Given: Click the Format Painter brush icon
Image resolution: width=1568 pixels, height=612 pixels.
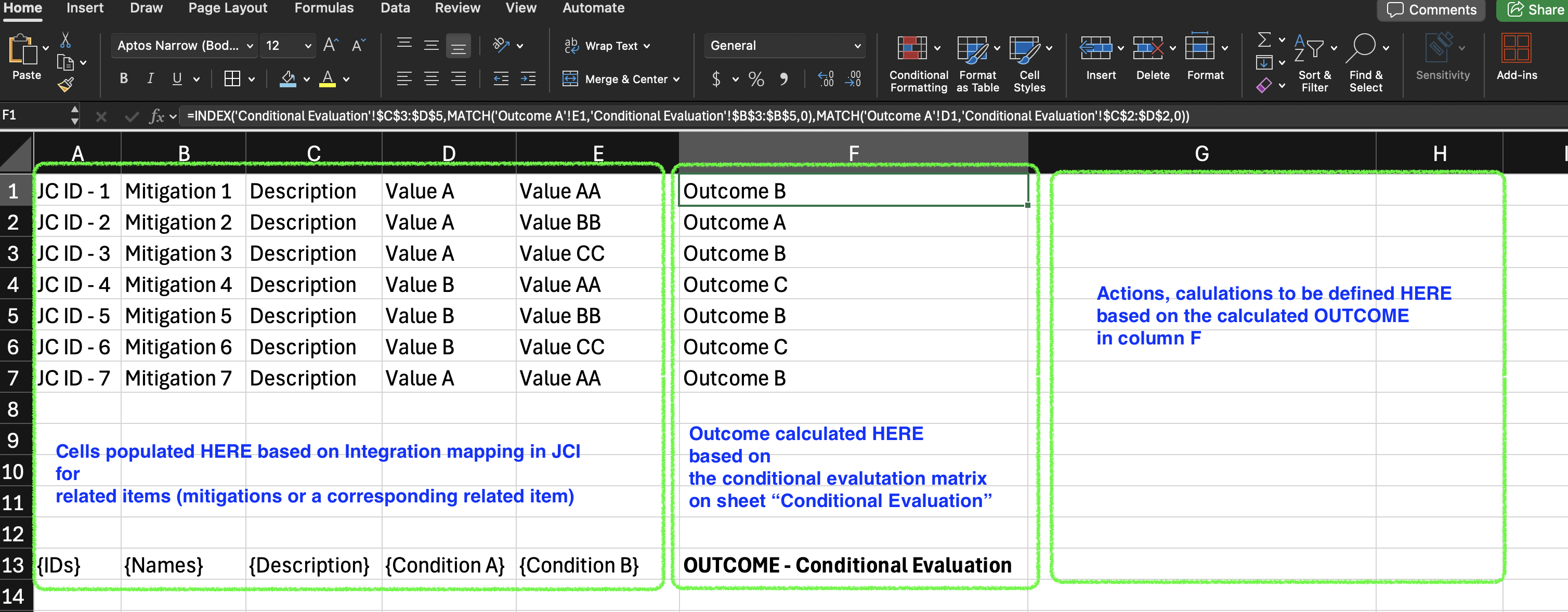Looking at the screenshot, I should point(65,85).
